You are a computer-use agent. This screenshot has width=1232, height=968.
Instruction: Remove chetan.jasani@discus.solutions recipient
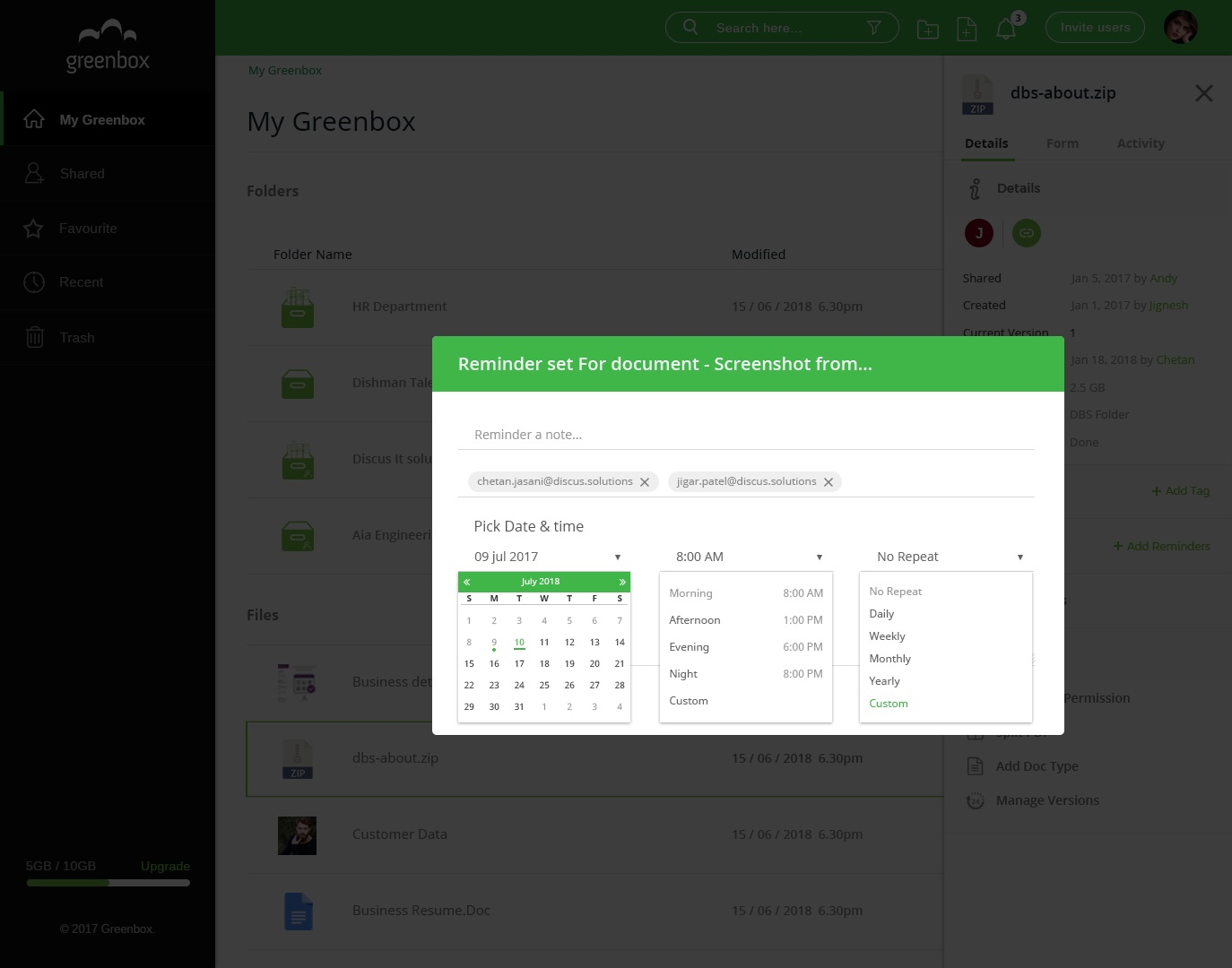645,482
